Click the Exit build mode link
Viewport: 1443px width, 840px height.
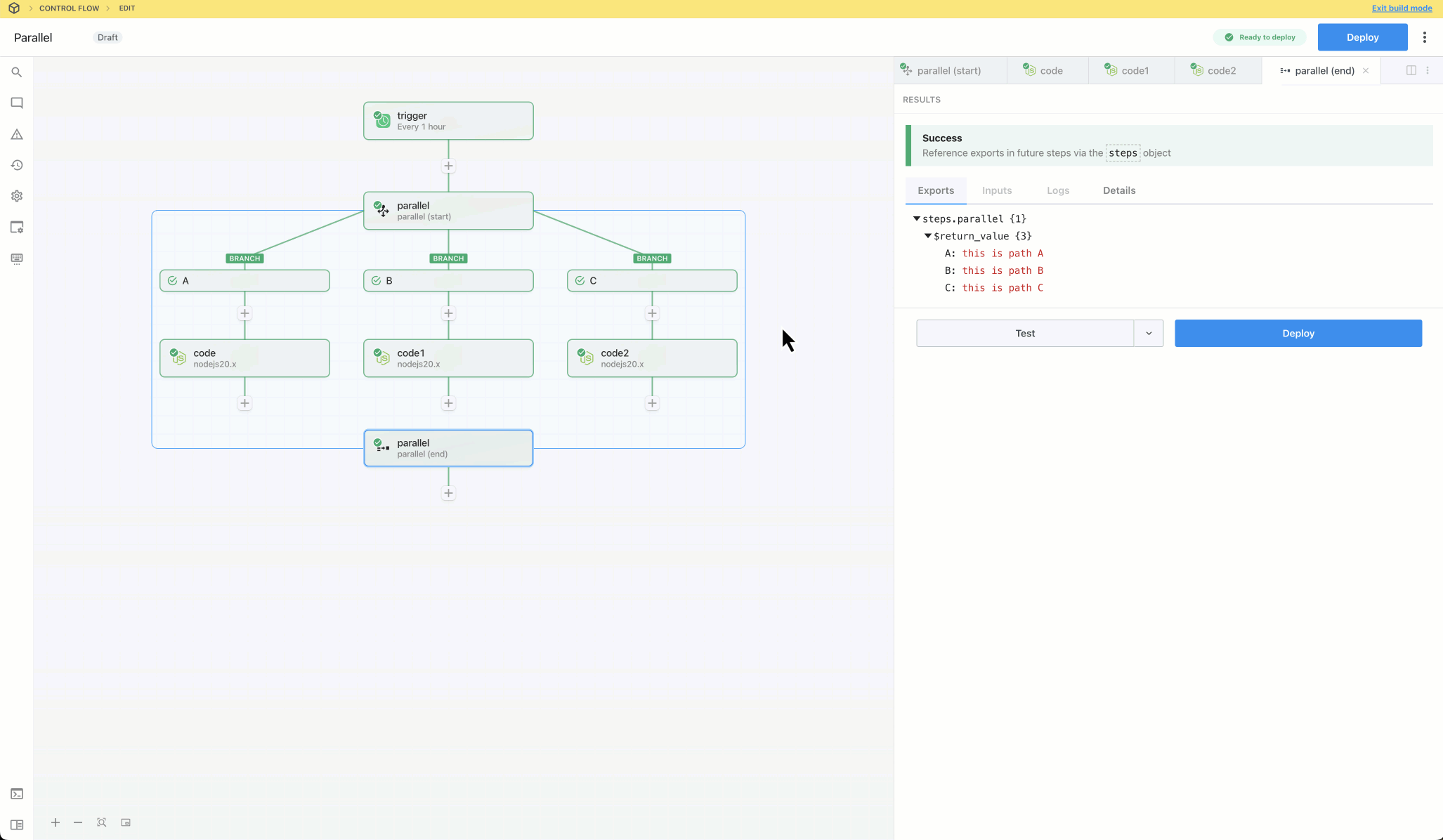[x=1402, y=8]
